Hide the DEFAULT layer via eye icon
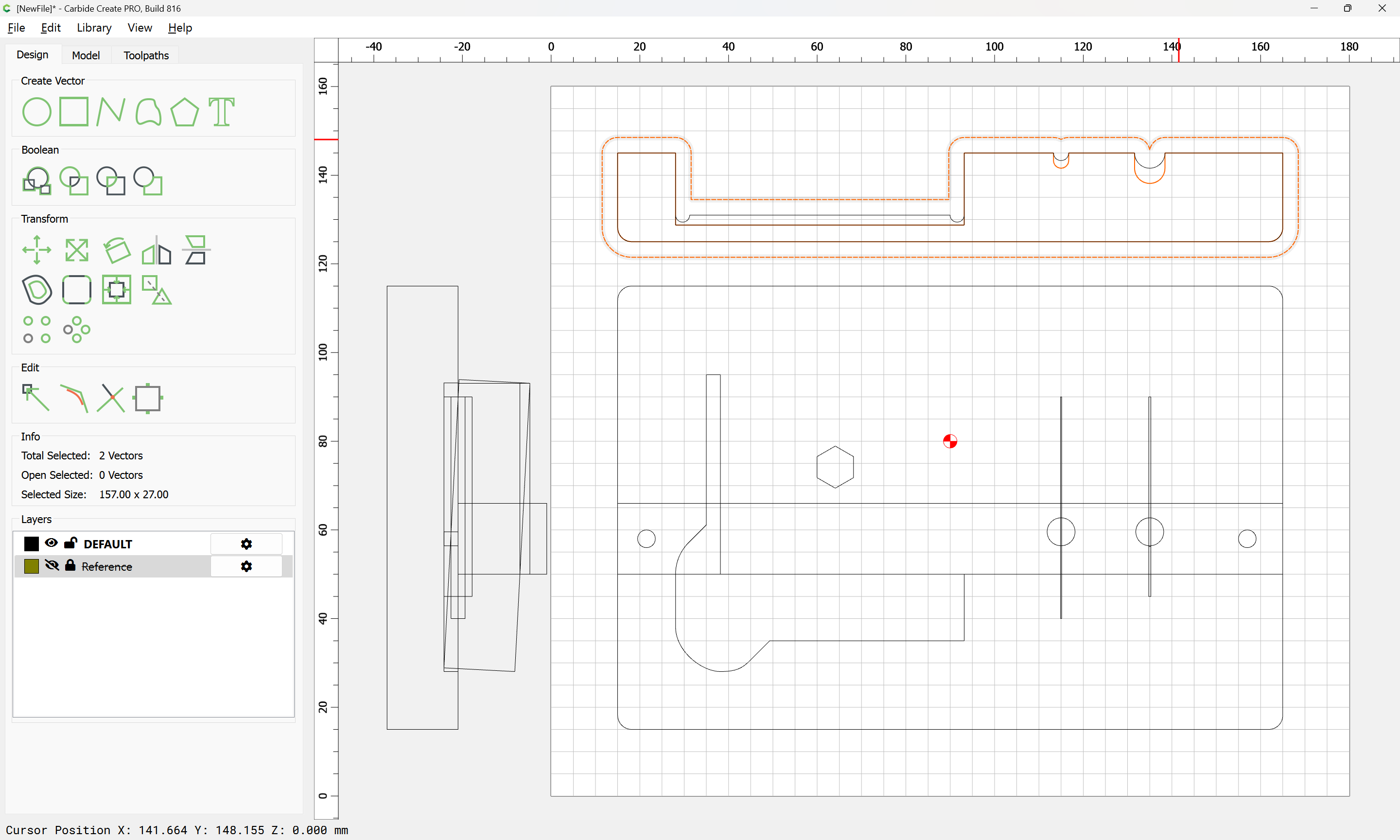 coord(51,543)
